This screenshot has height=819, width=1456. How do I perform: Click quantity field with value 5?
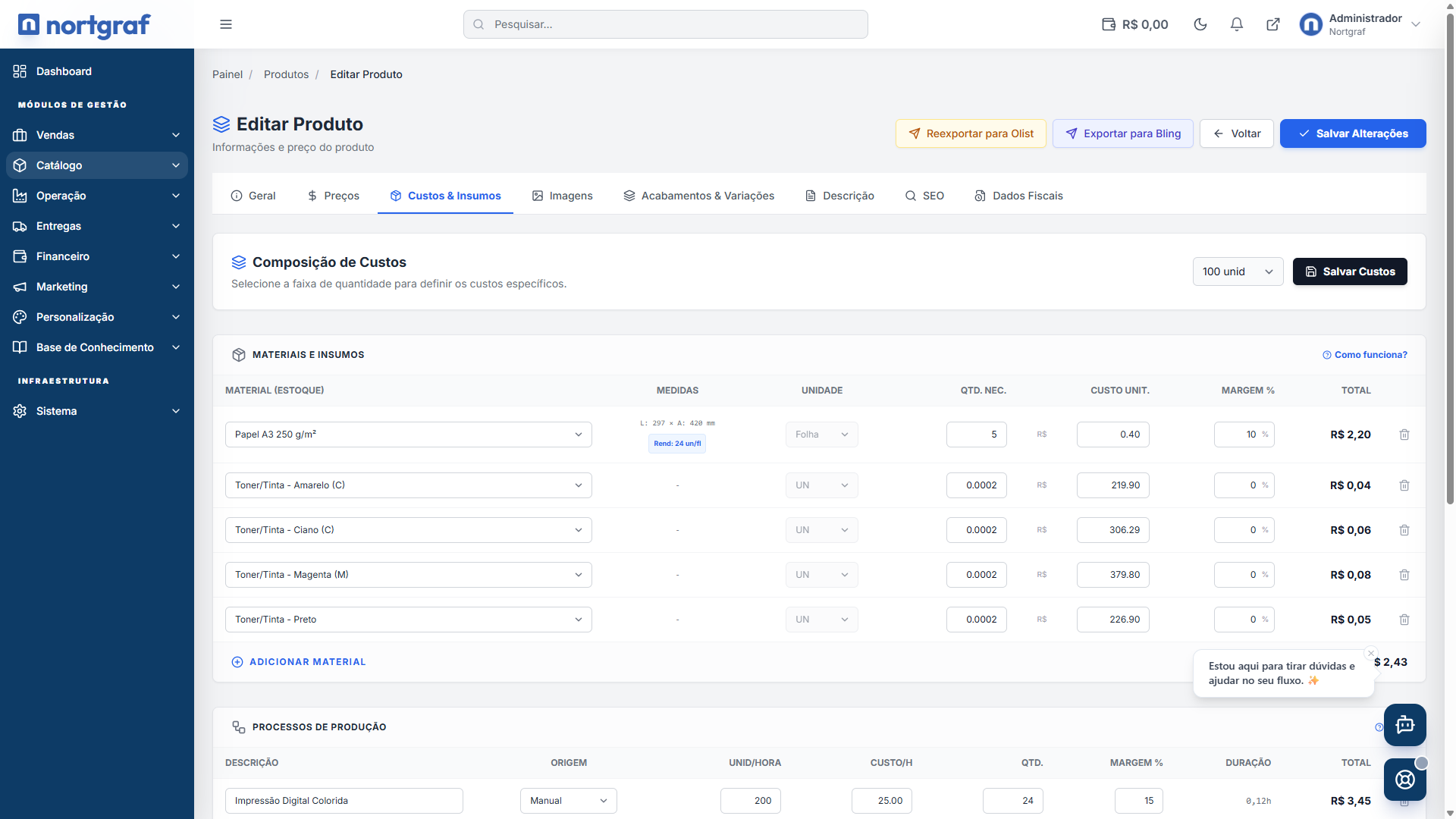[977, 435]
